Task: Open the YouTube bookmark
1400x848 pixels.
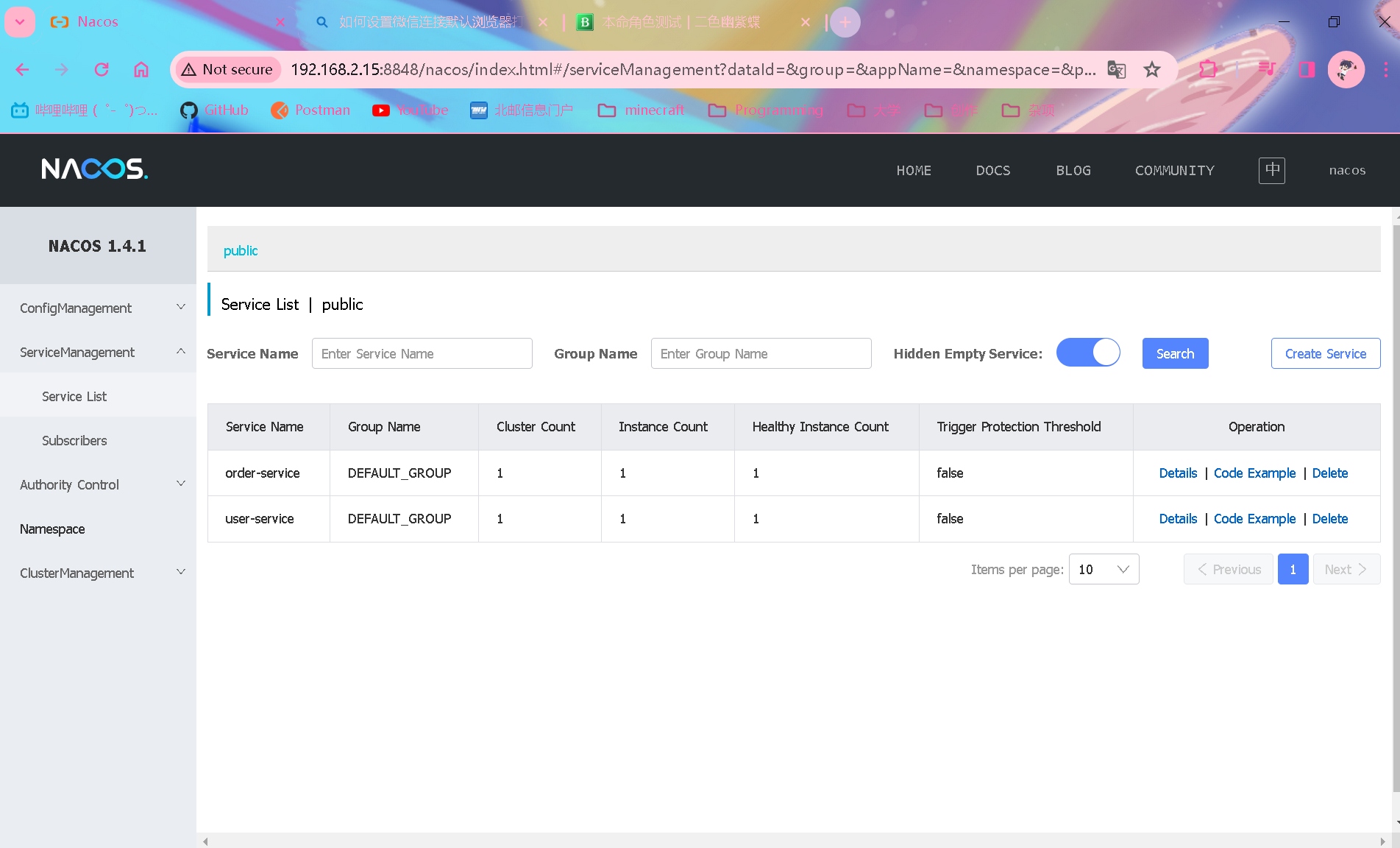Action: click(411, 110)
